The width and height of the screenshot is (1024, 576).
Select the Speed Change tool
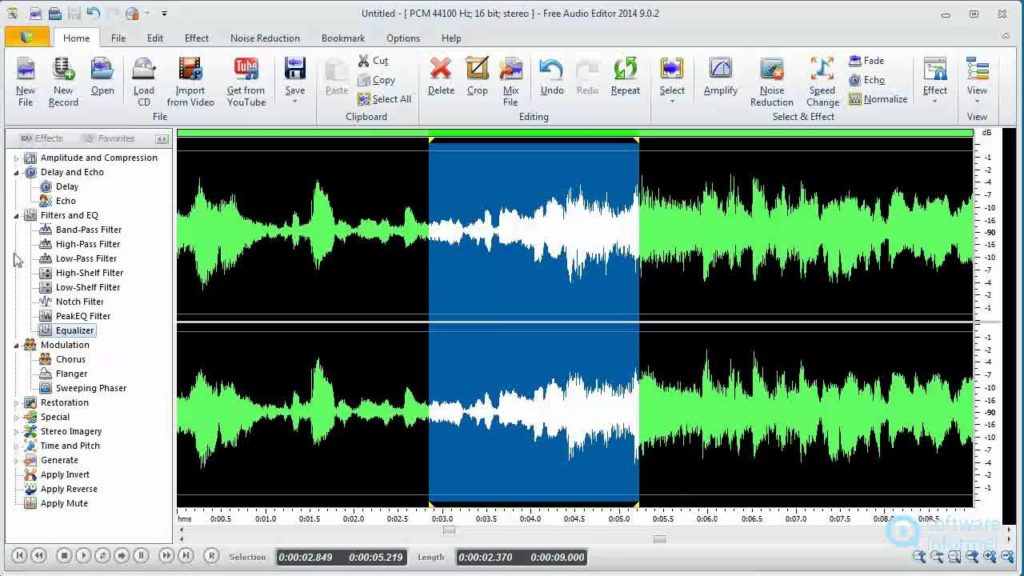click(x=822, y=70)
